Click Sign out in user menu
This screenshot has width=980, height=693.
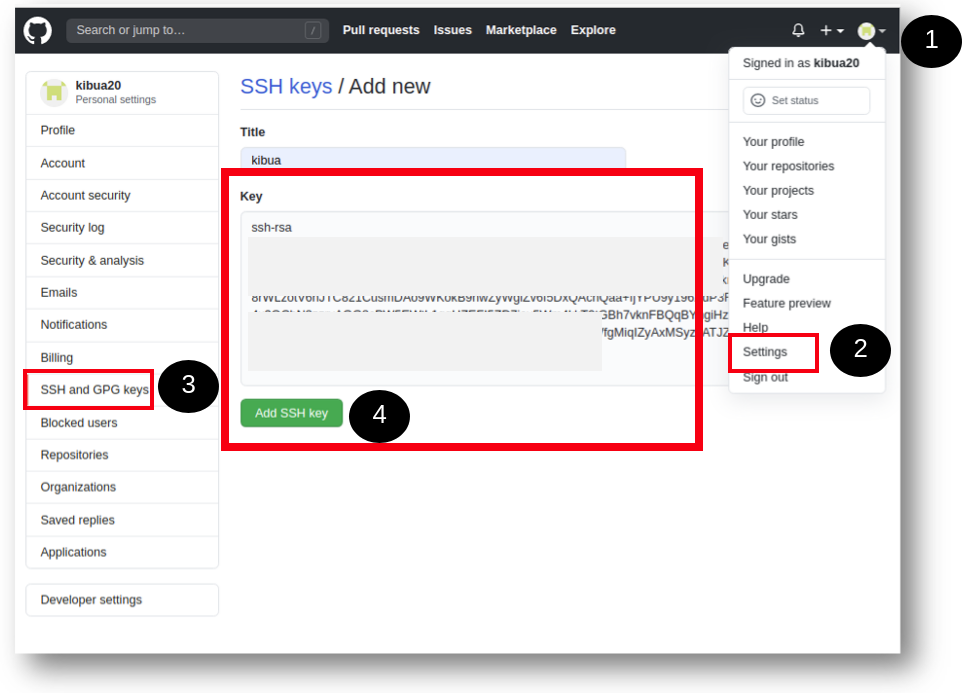pos(765,377)
